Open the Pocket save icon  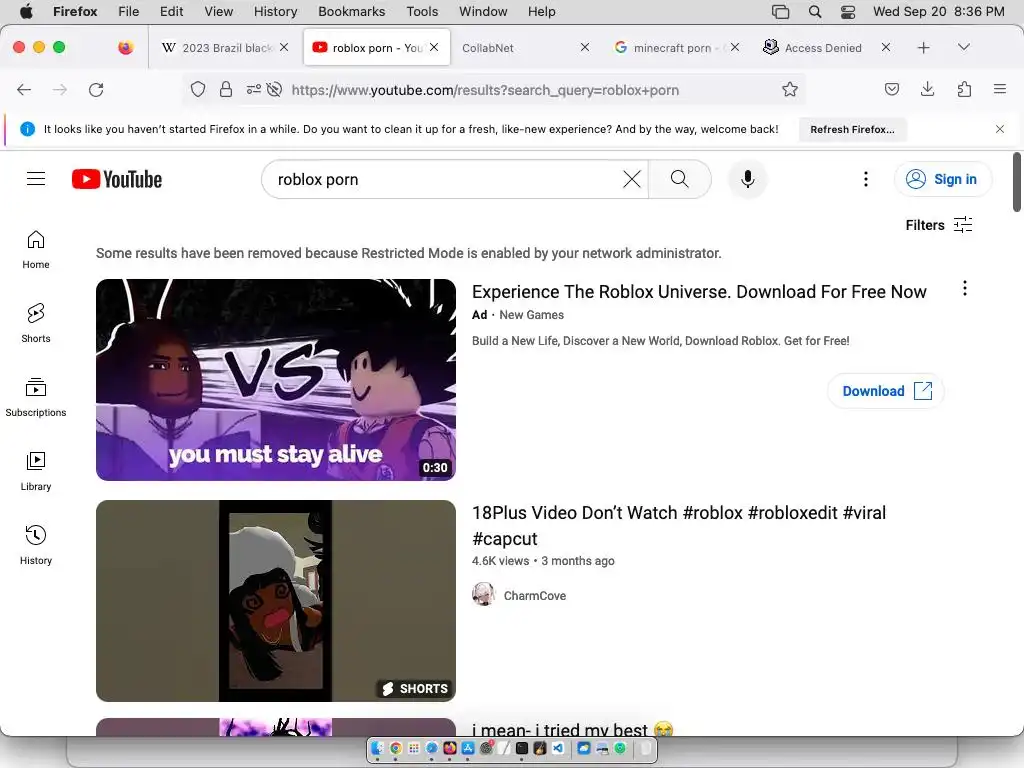891,89
